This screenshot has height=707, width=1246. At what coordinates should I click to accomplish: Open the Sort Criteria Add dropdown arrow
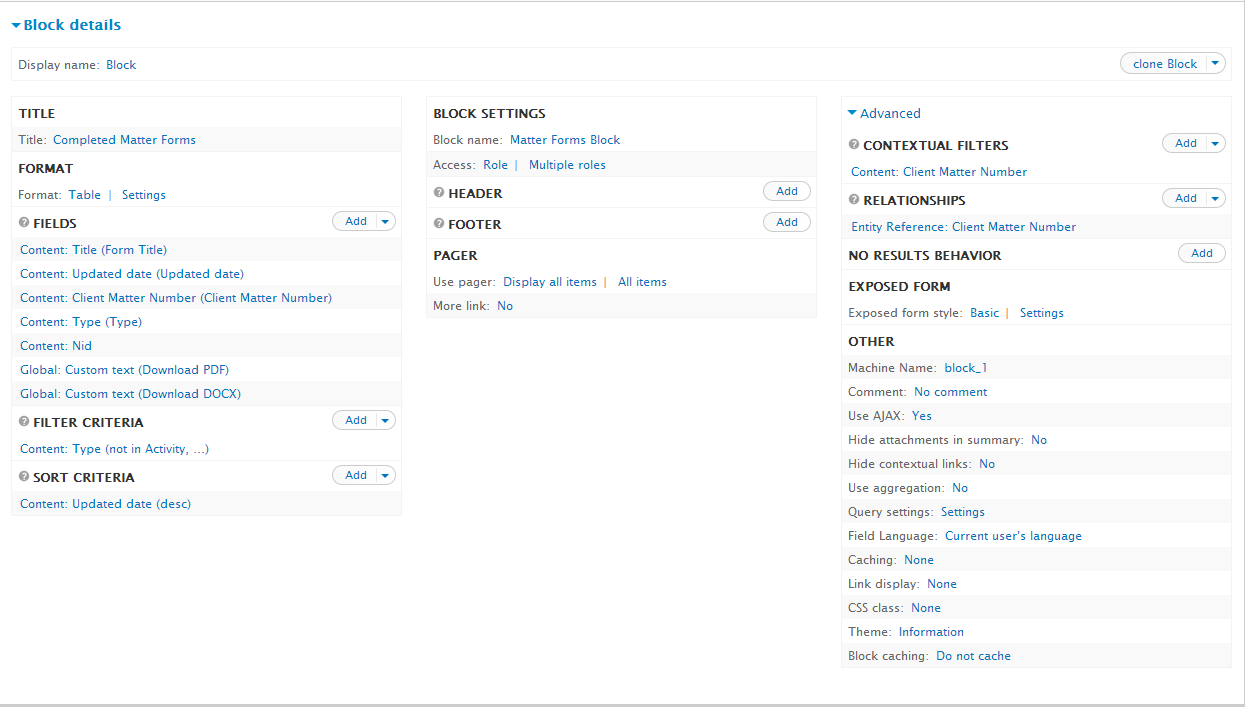(x=386, y=475)
